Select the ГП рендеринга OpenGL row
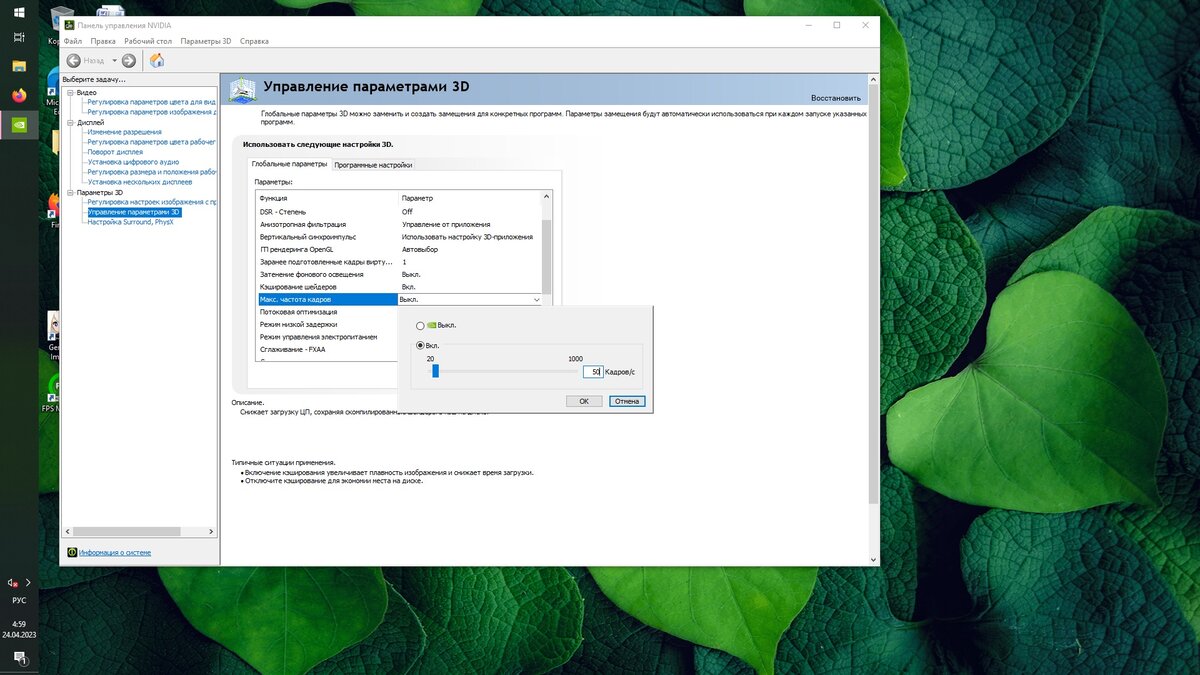The width and height of the screenshot is (1200, 675). pyautogui.click(x=399, y=249)
